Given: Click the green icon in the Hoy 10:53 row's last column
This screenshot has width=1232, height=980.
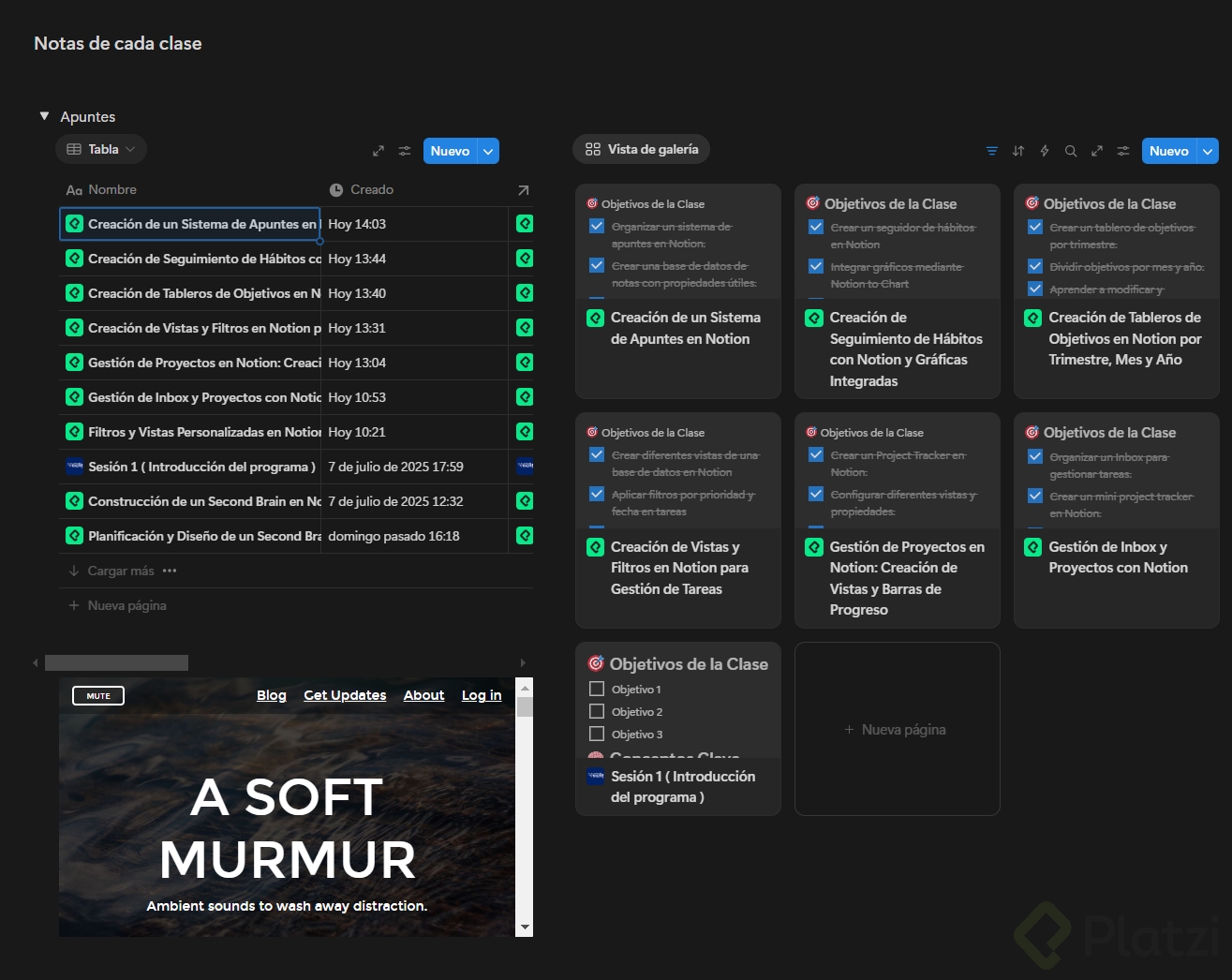Looking at the screenshot, I should pyautogui.click(x=525, y=397).
